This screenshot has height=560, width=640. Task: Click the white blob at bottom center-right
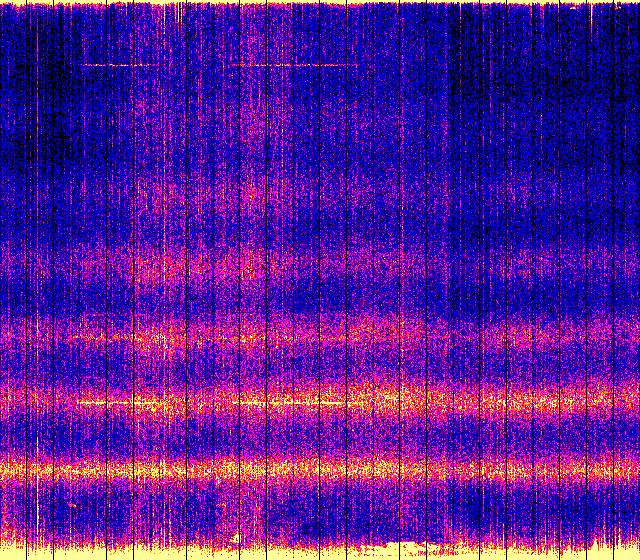[x=425, y=547]
